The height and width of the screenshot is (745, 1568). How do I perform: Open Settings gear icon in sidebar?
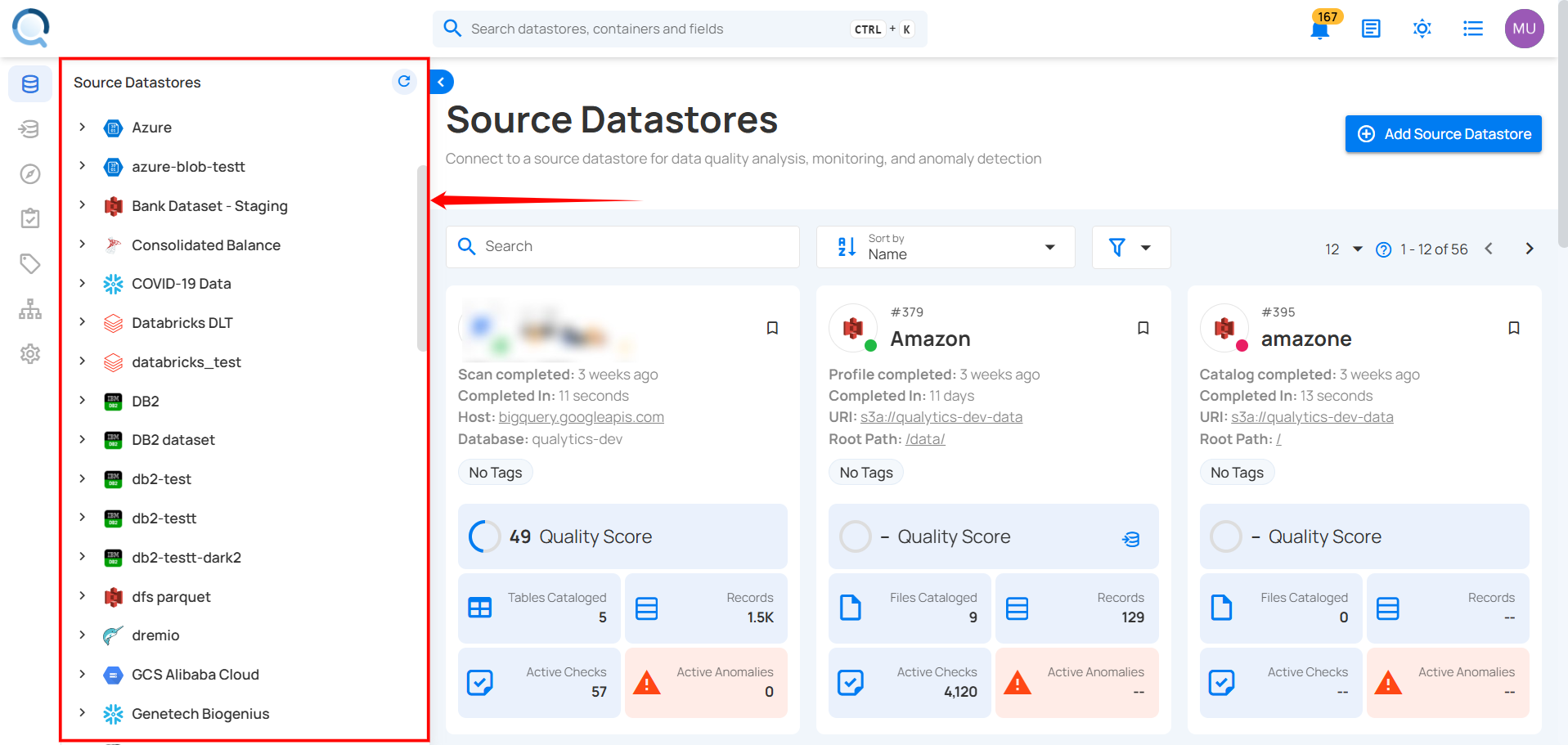tap(30, 353)
